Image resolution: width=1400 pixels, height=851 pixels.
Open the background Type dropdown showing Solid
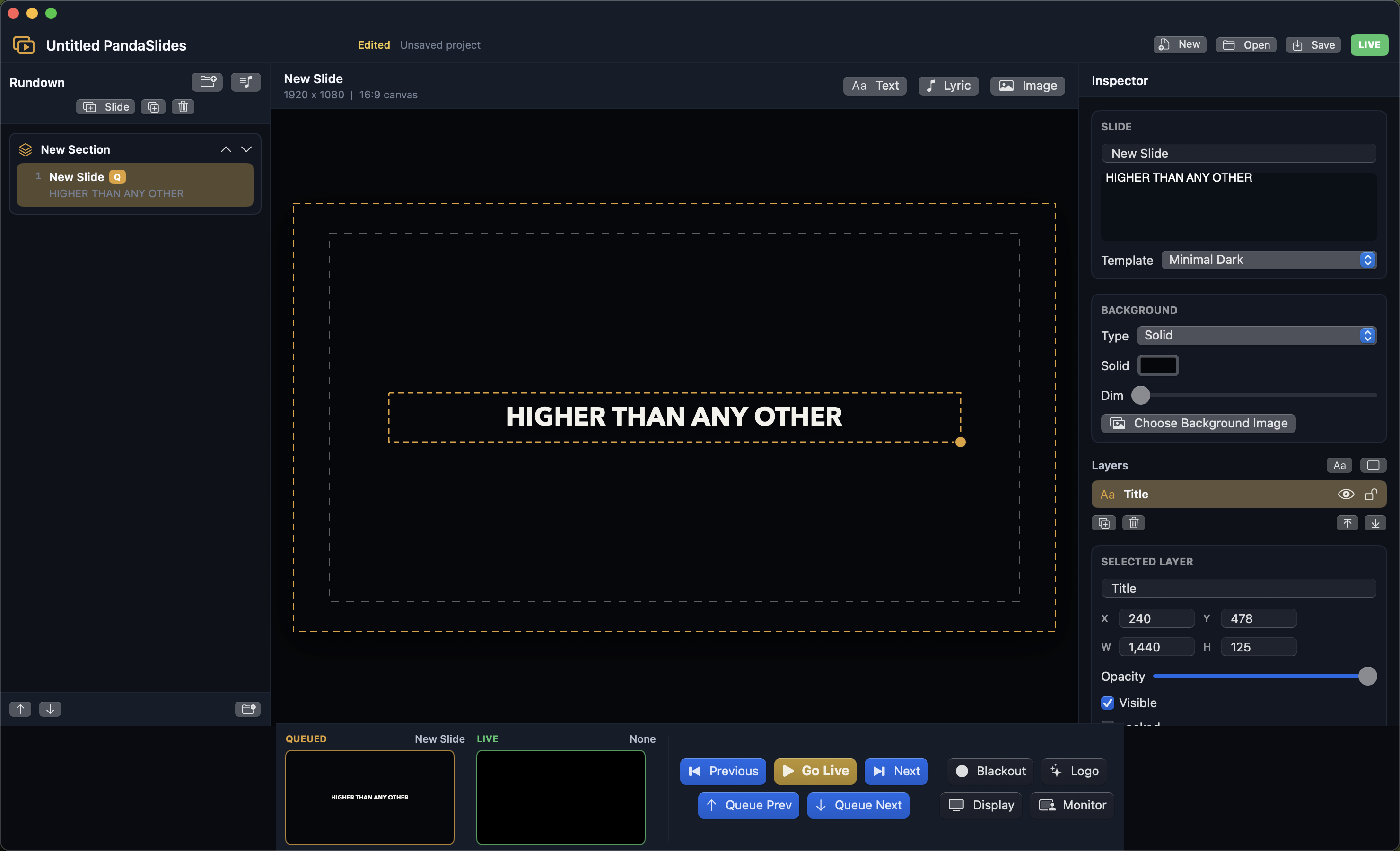[x=1257, y=335]
